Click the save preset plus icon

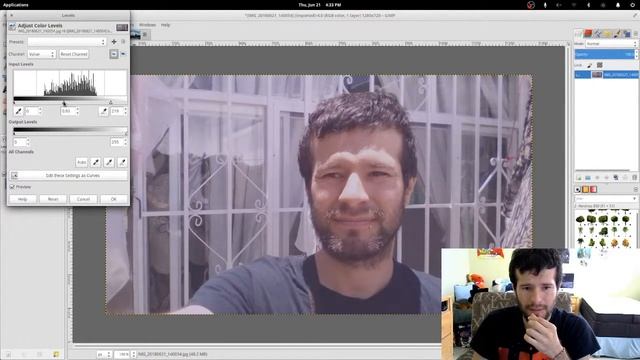(x=114, y=42)
